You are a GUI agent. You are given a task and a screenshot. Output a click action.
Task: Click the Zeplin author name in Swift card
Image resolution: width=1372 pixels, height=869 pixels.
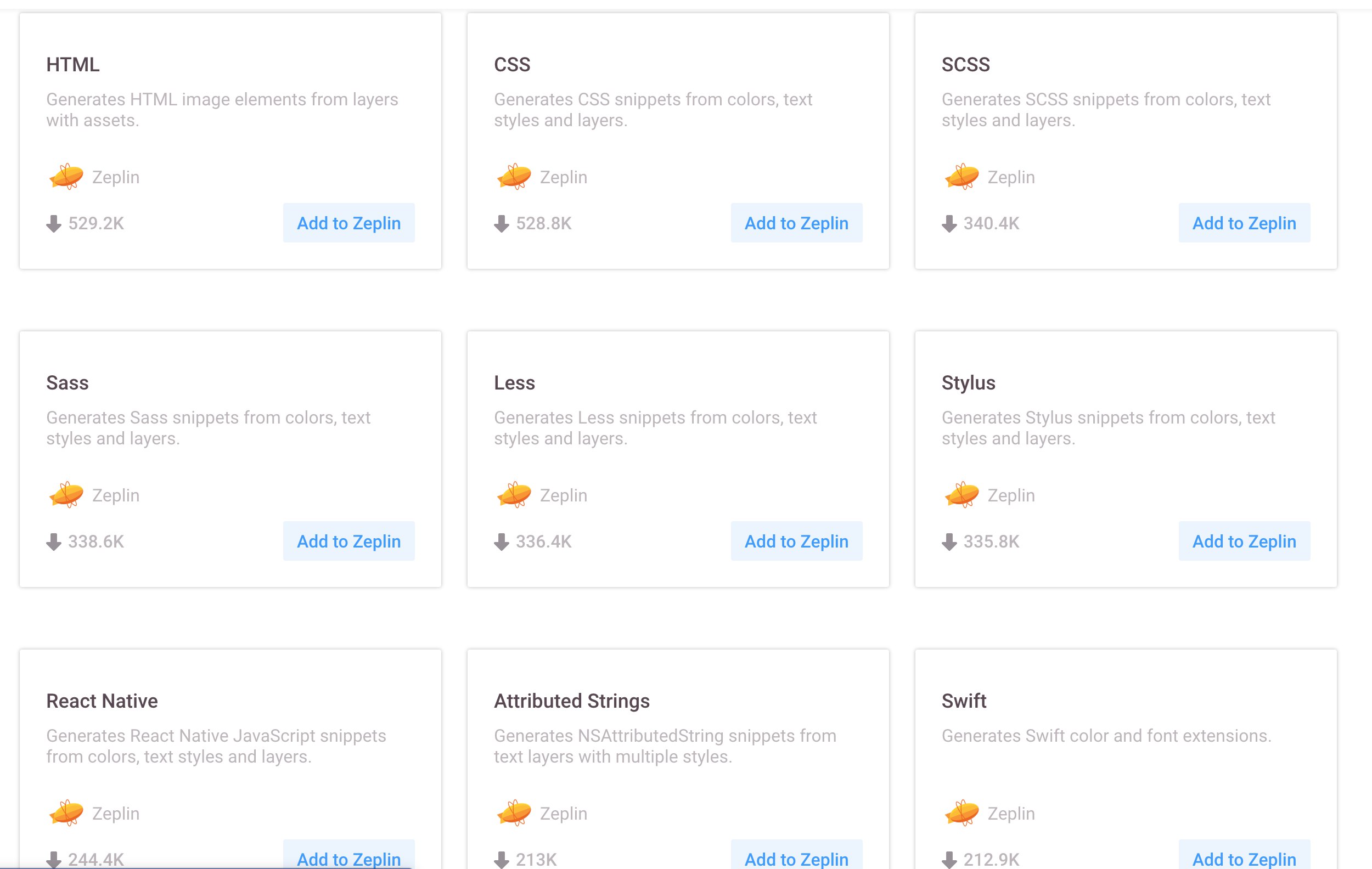point(1011,814)
